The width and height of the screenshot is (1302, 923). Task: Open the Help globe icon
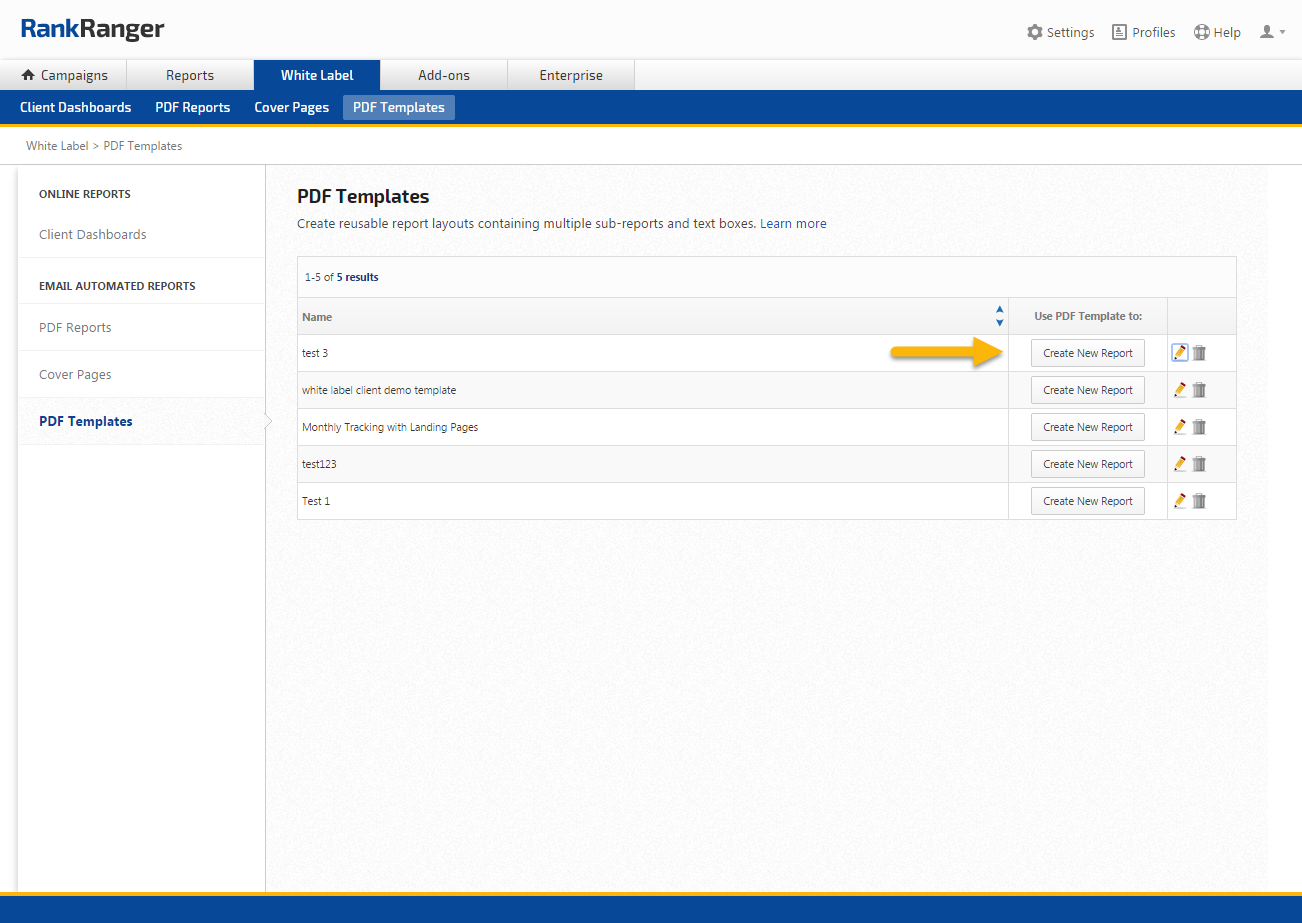[x=1202, y=32]
